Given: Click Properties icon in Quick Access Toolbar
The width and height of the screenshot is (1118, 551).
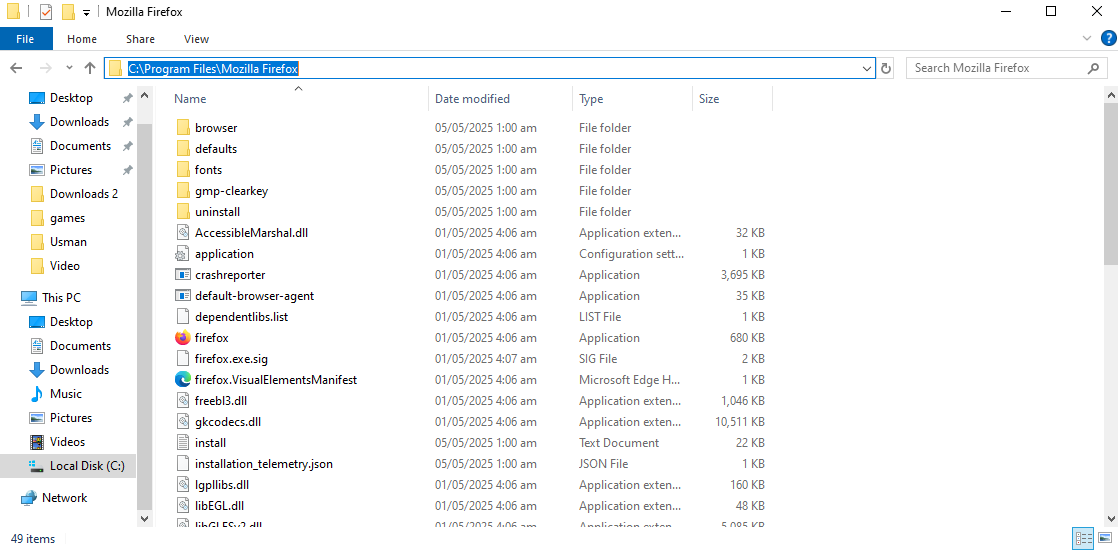Looking at the screenshot, I should pos(46,12).
